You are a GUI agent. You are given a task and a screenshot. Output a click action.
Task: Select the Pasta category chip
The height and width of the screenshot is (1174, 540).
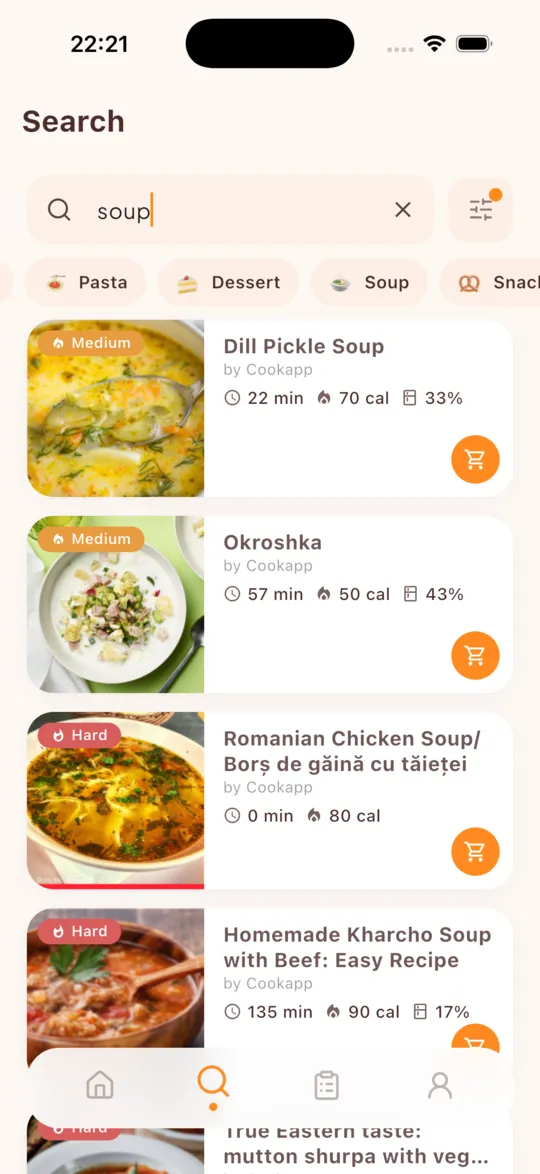(x=86, y=282)
